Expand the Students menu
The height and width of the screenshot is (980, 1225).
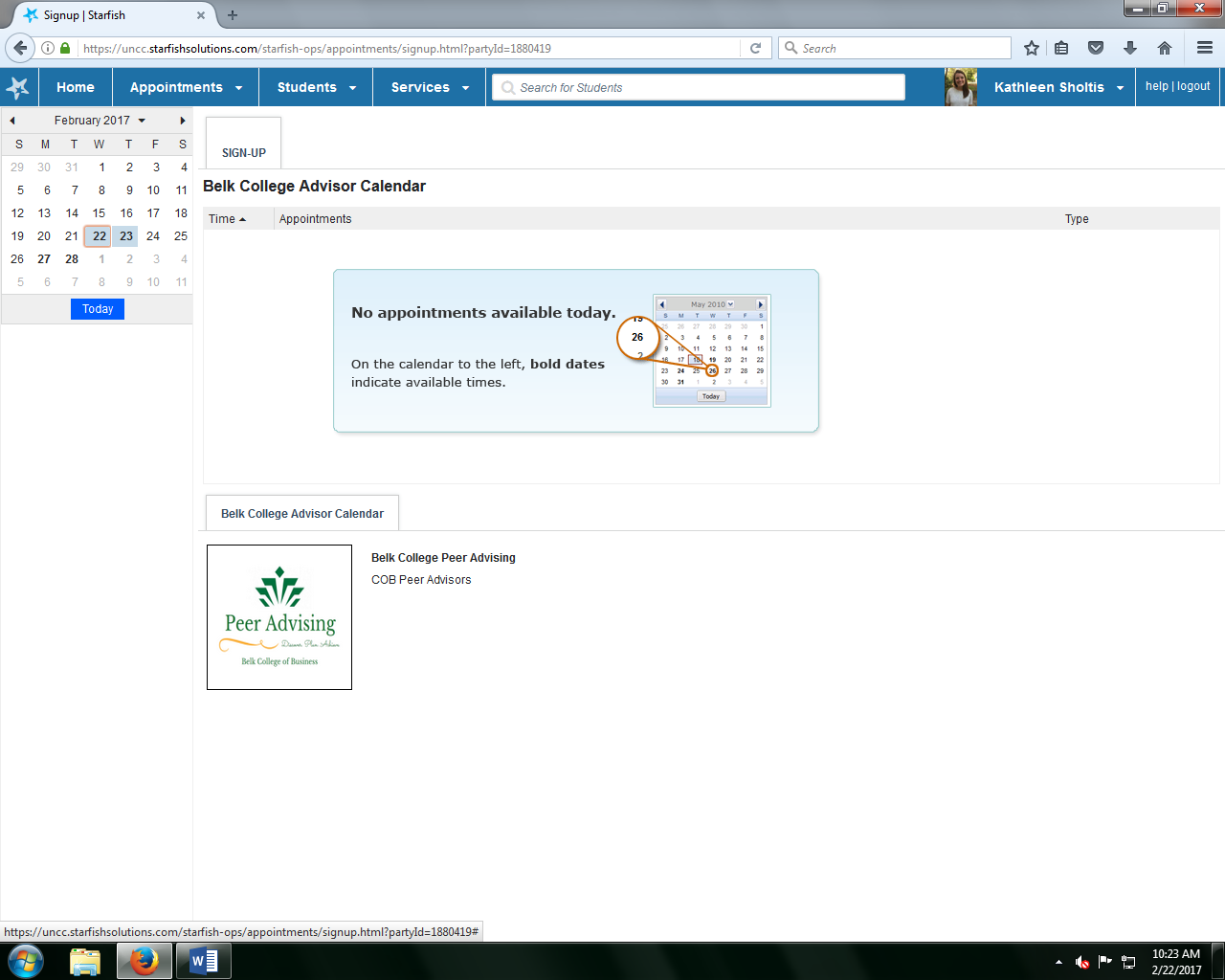point(317,87)
